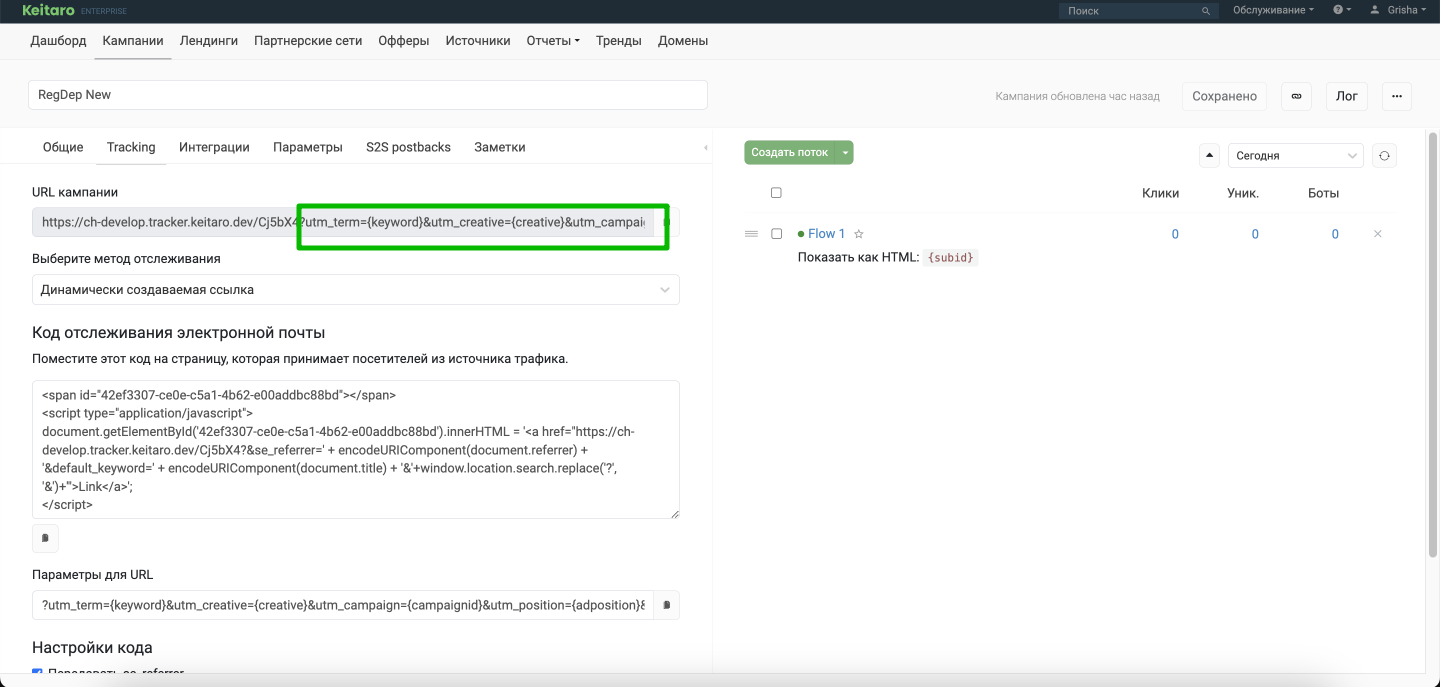Screen dimensions: 1440x687
Task: Open the Flow 1 link
Action: pyautogui.click(x=826, y=234)
